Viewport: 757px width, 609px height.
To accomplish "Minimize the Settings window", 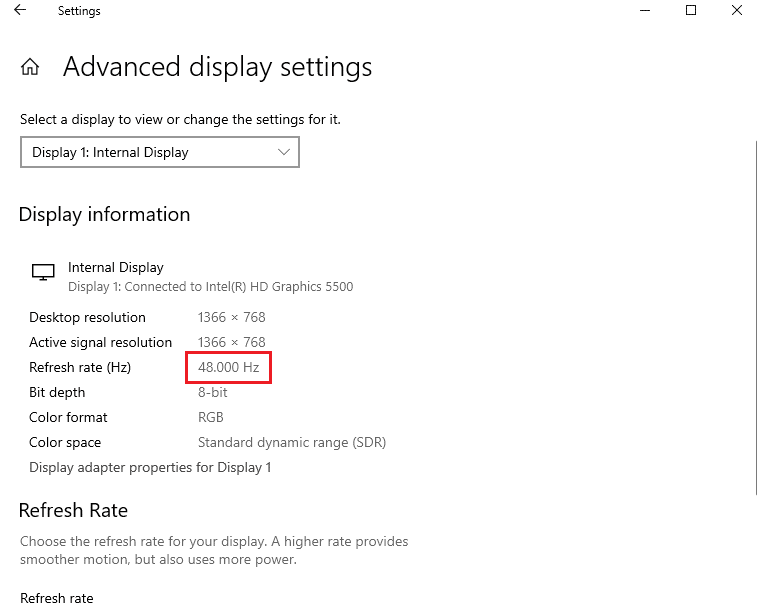I will click(643, 11).
